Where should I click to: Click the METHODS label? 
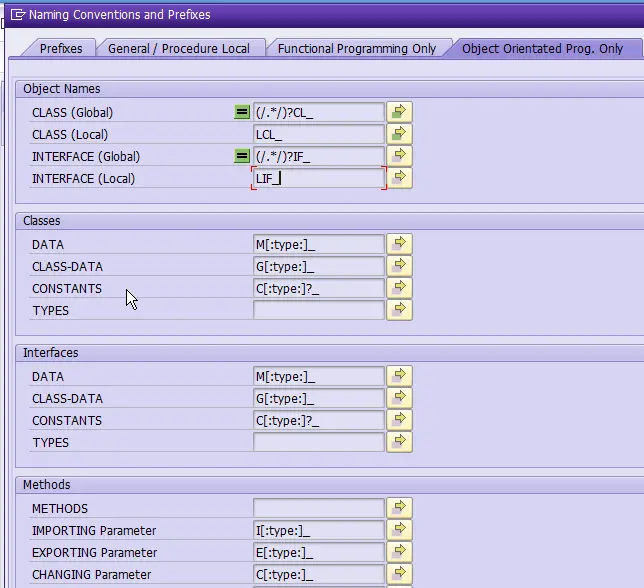(x=60, y=509)
